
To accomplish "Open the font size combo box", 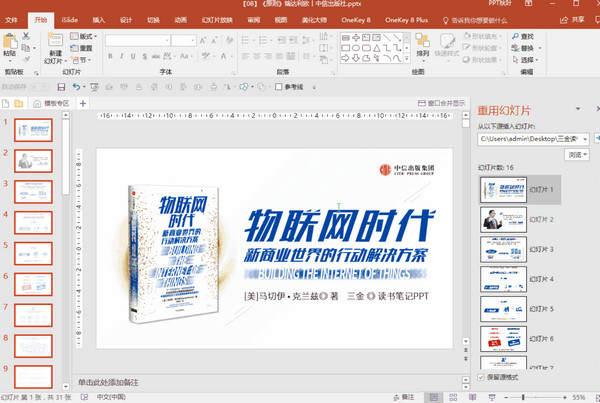I will [x=184, y=40].
